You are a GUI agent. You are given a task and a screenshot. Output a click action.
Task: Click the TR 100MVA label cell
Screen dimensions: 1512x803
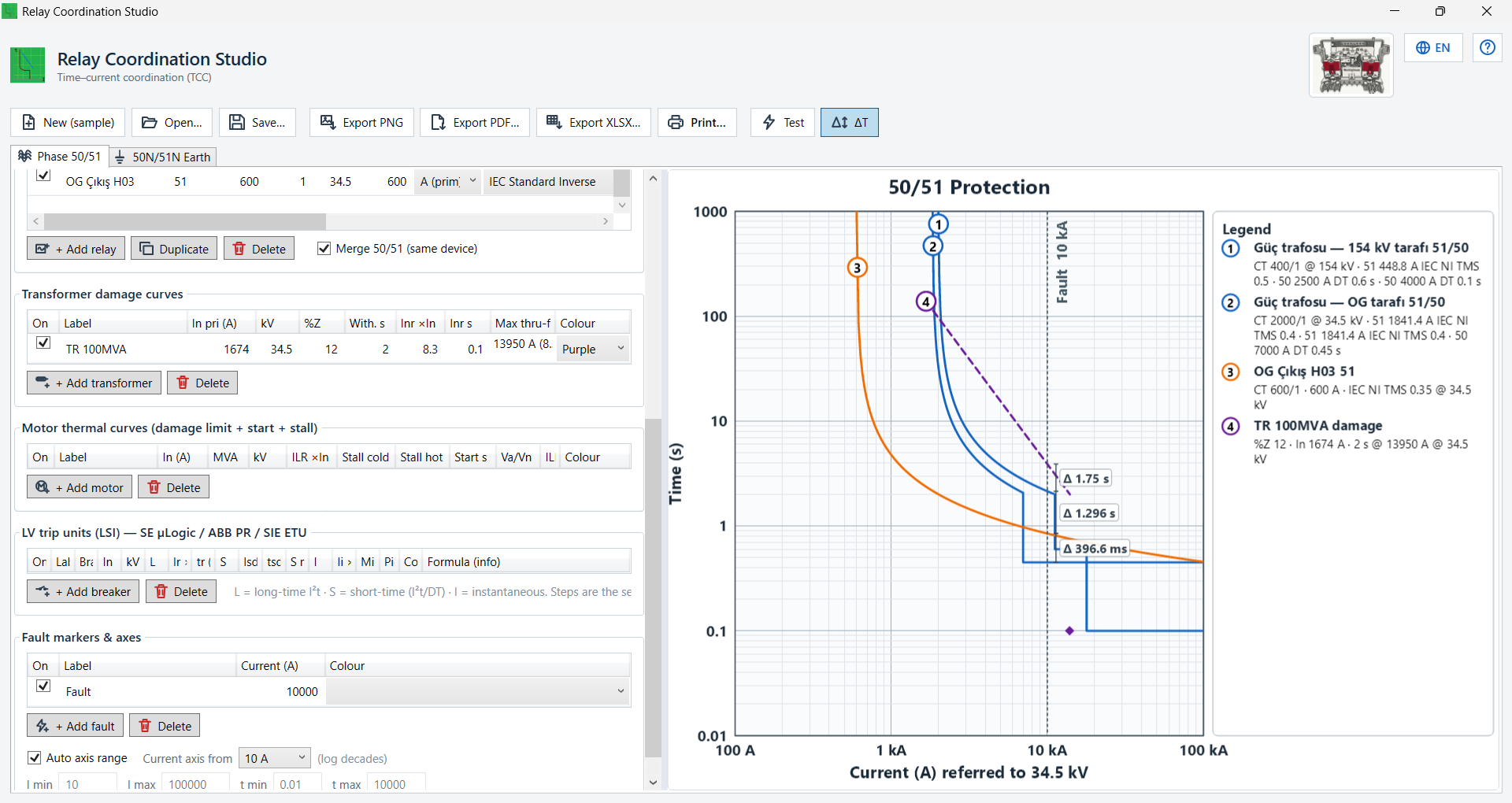(x=122, y=349)
